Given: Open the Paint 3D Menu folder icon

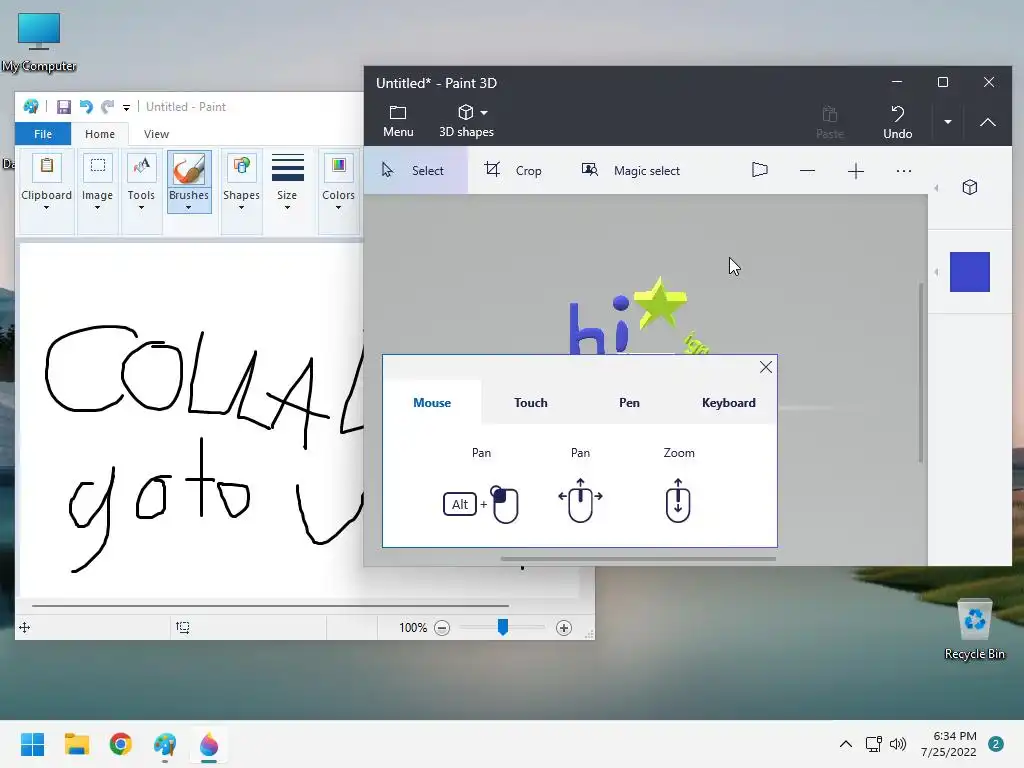Looking at the screenshot, I should pos(398,121).
